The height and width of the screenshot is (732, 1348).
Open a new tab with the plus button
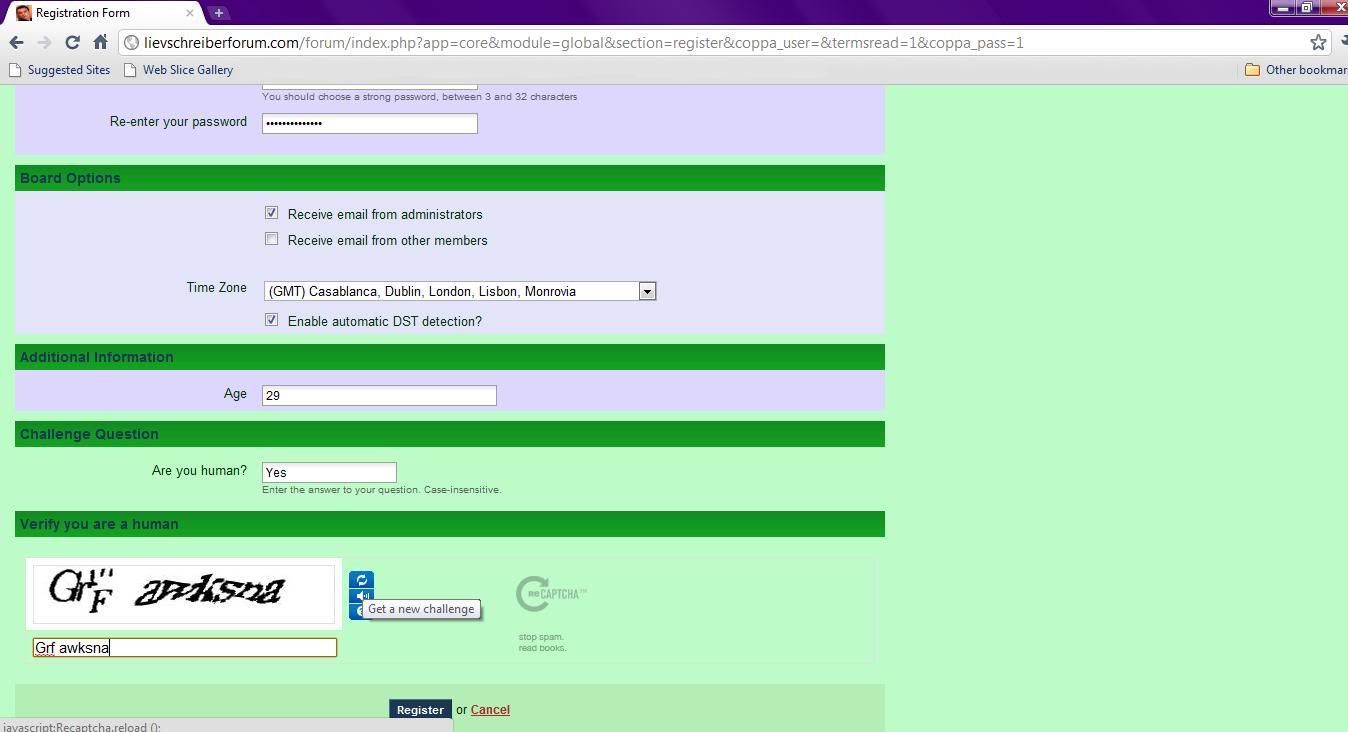[219, 13]
